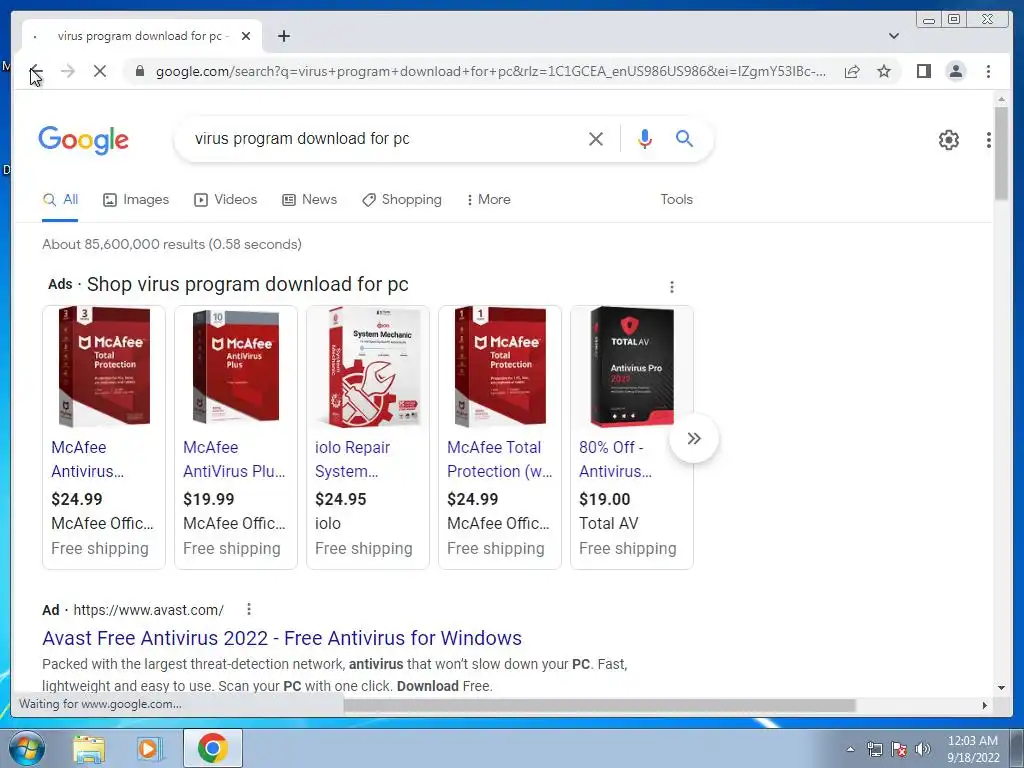Screen dimensions: 1024x768
Task: Open the Chrome profile avatar
Action: point(955,71)
